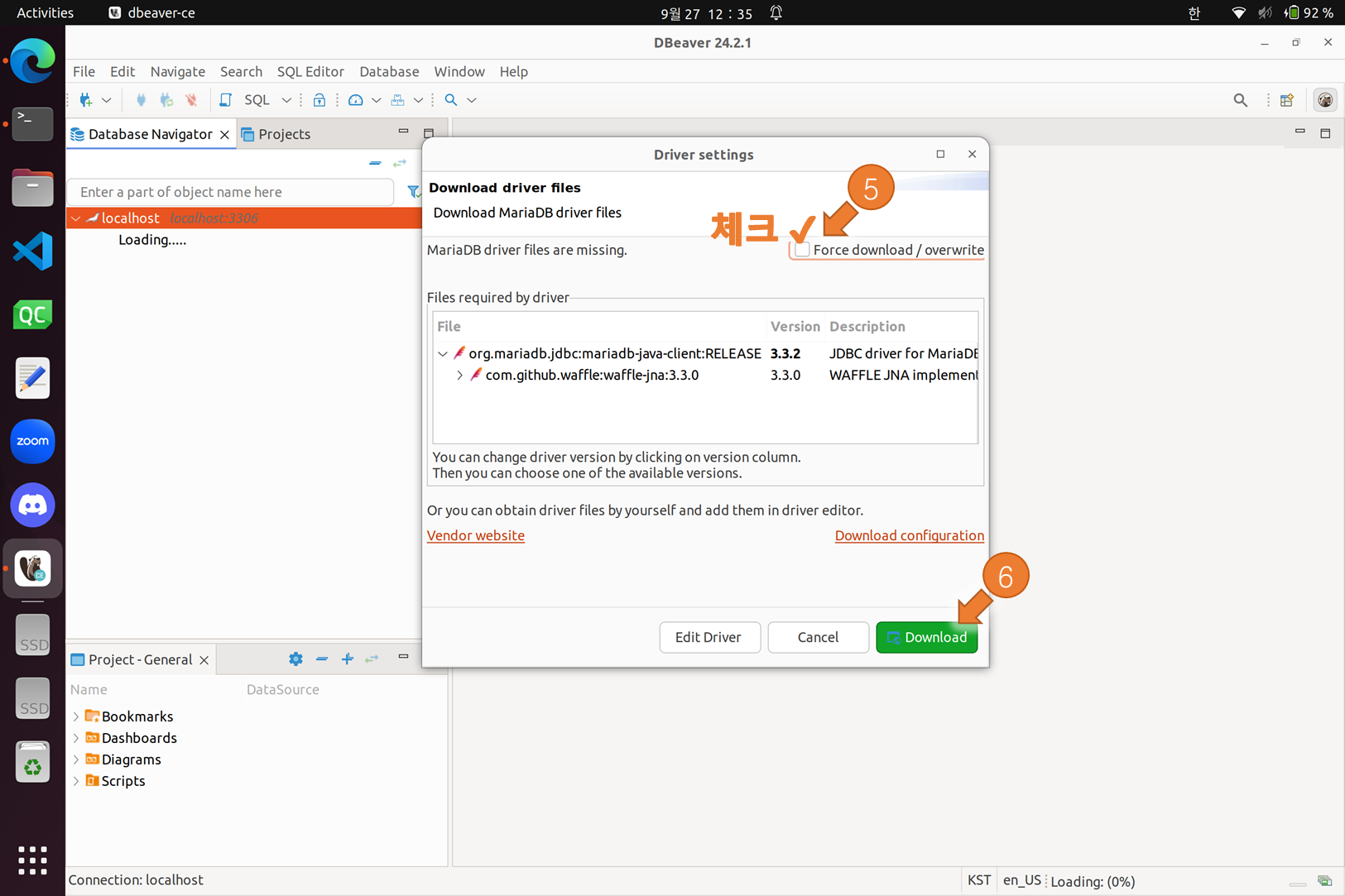Open the Download configuration link
This screenshot has height=896, width=1345.
click(910, 535)
